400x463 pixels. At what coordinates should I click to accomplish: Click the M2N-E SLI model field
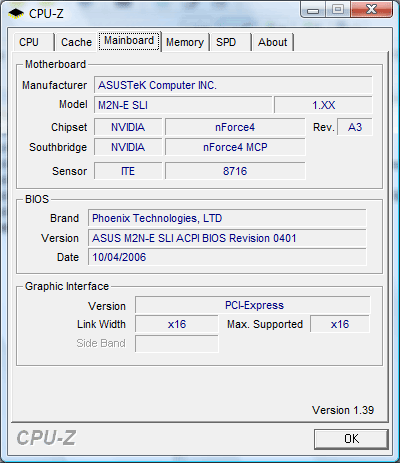(x=183, y=105)
